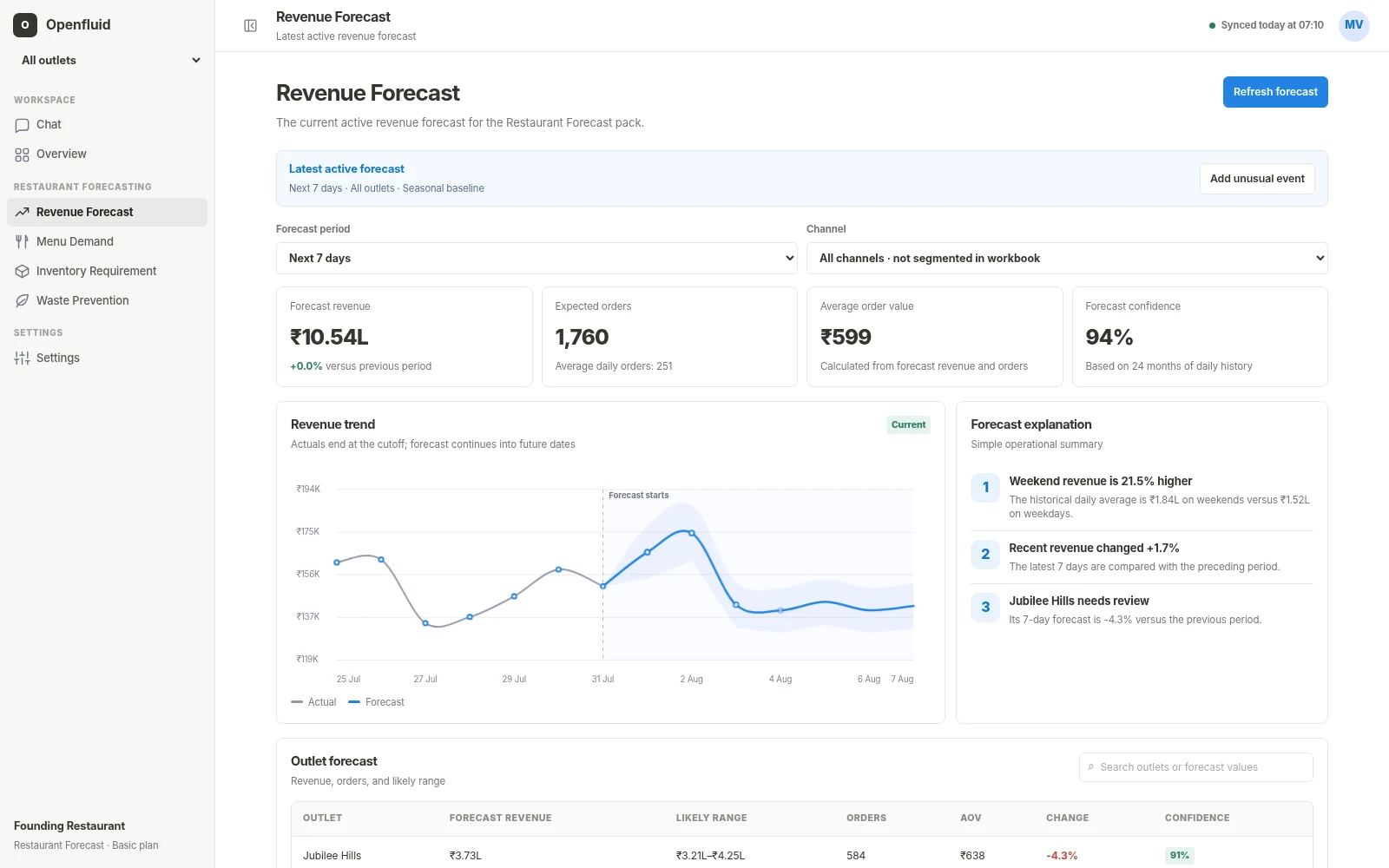
Task: Click Jubilee Hills needs review item
Action: tap(1142, 609)
